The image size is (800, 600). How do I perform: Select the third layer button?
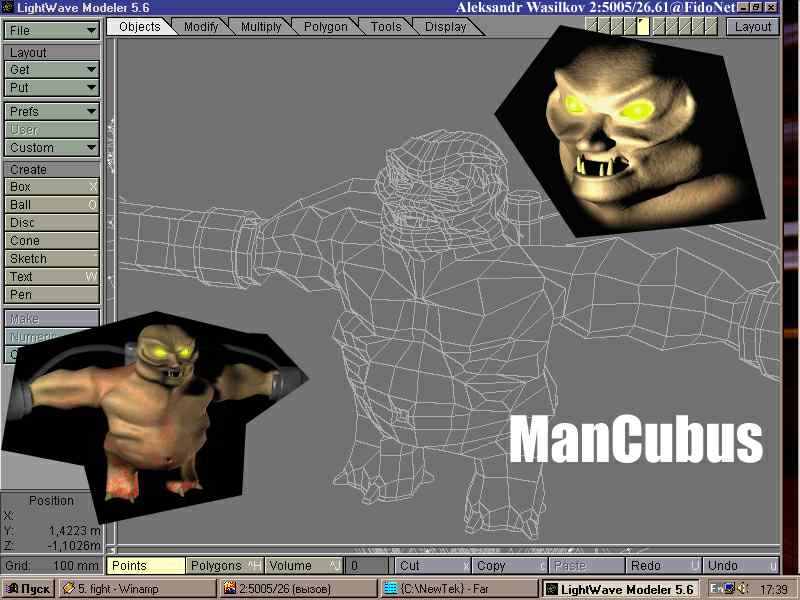(617, 26)
